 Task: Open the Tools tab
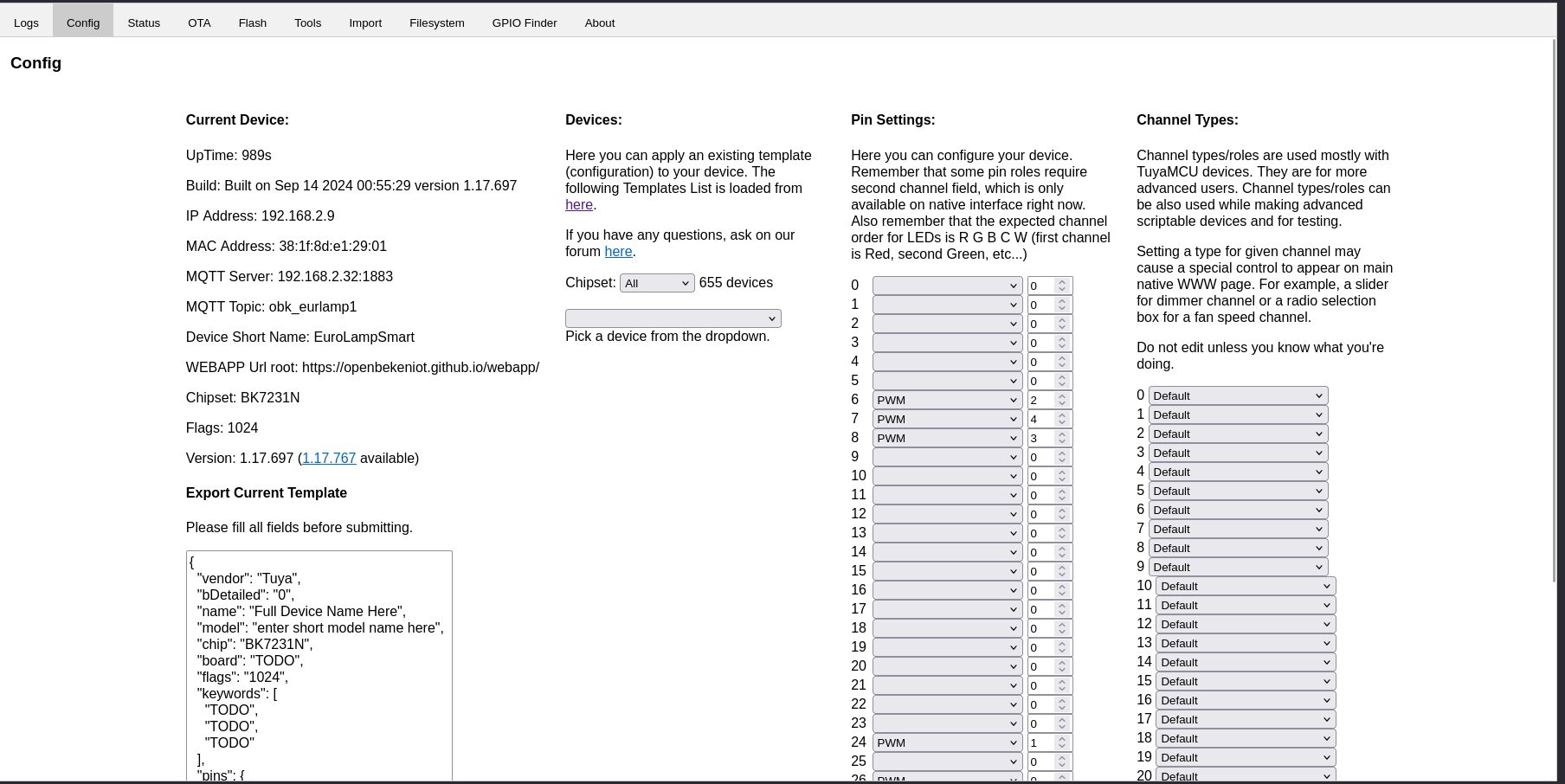tap(307, 22)
